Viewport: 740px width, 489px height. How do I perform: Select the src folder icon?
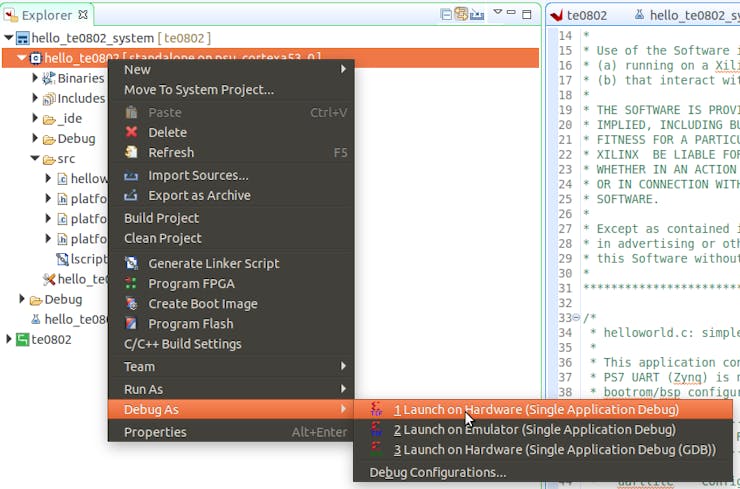[x=49, y=160]
